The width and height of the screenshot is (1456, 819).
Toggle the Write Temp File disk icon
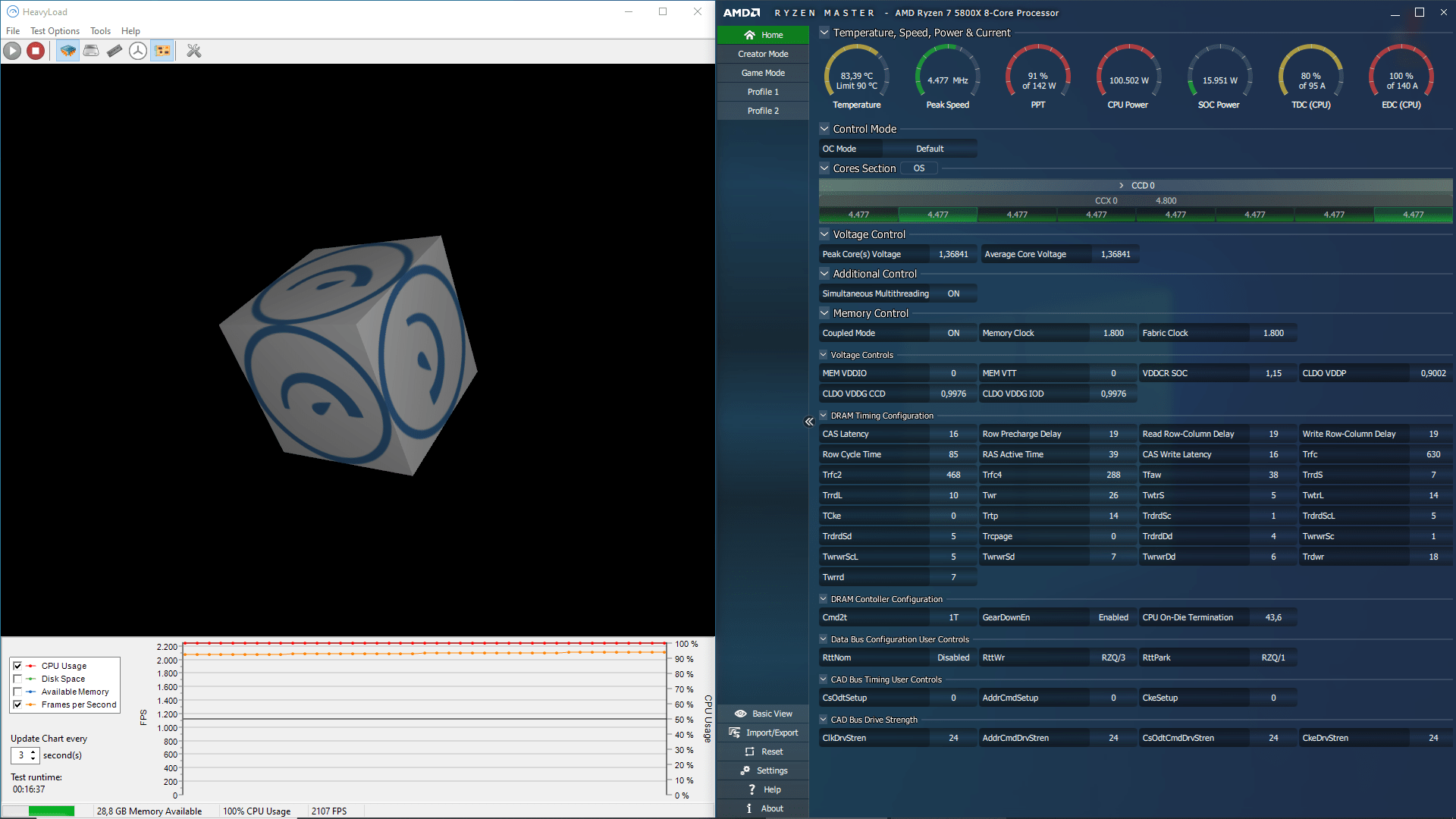(x=91, y=51)
